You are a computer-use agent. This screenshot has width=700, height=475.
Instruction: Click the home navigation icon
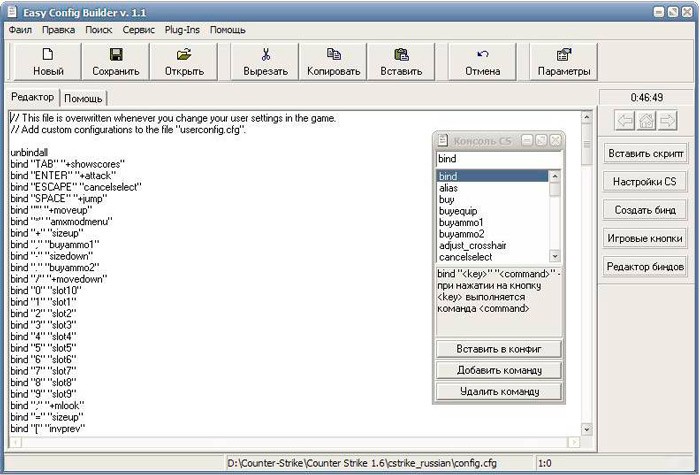pos(646,120)
